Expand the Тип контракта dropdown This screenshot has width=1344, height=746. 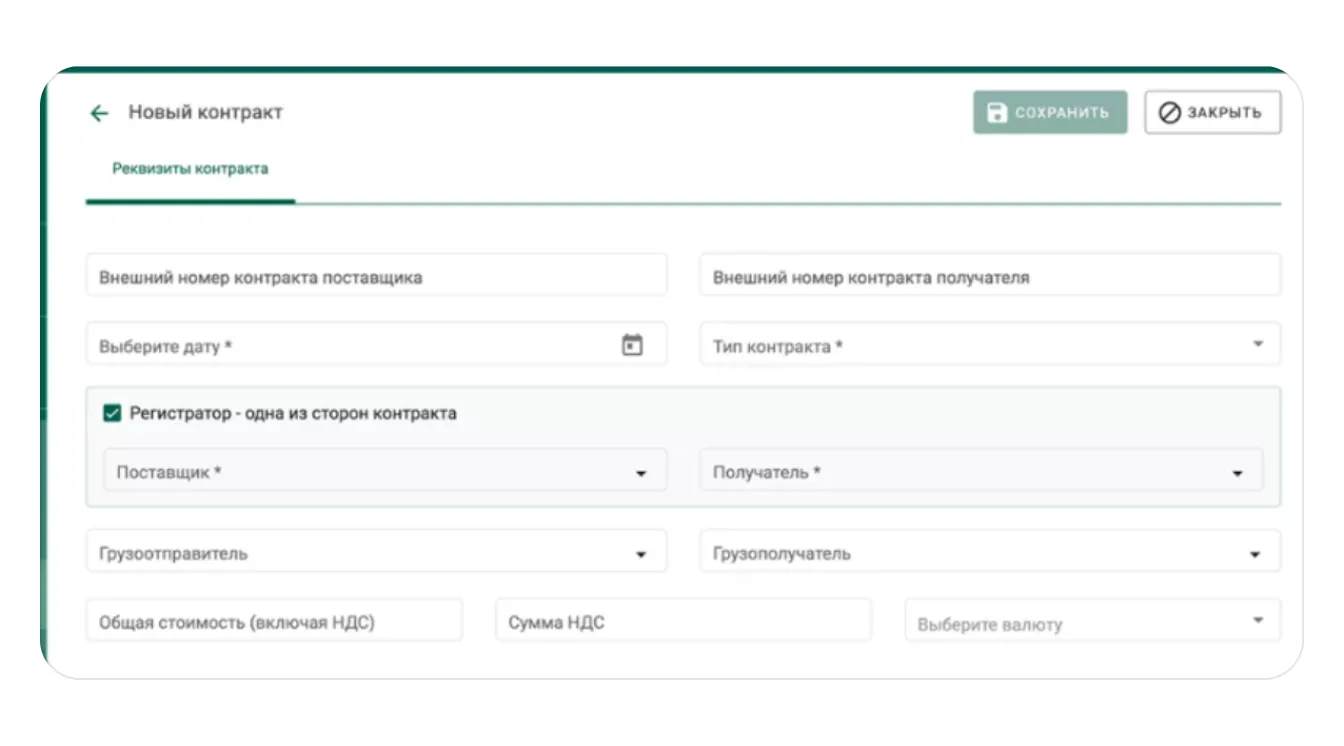click(1257, 344)
